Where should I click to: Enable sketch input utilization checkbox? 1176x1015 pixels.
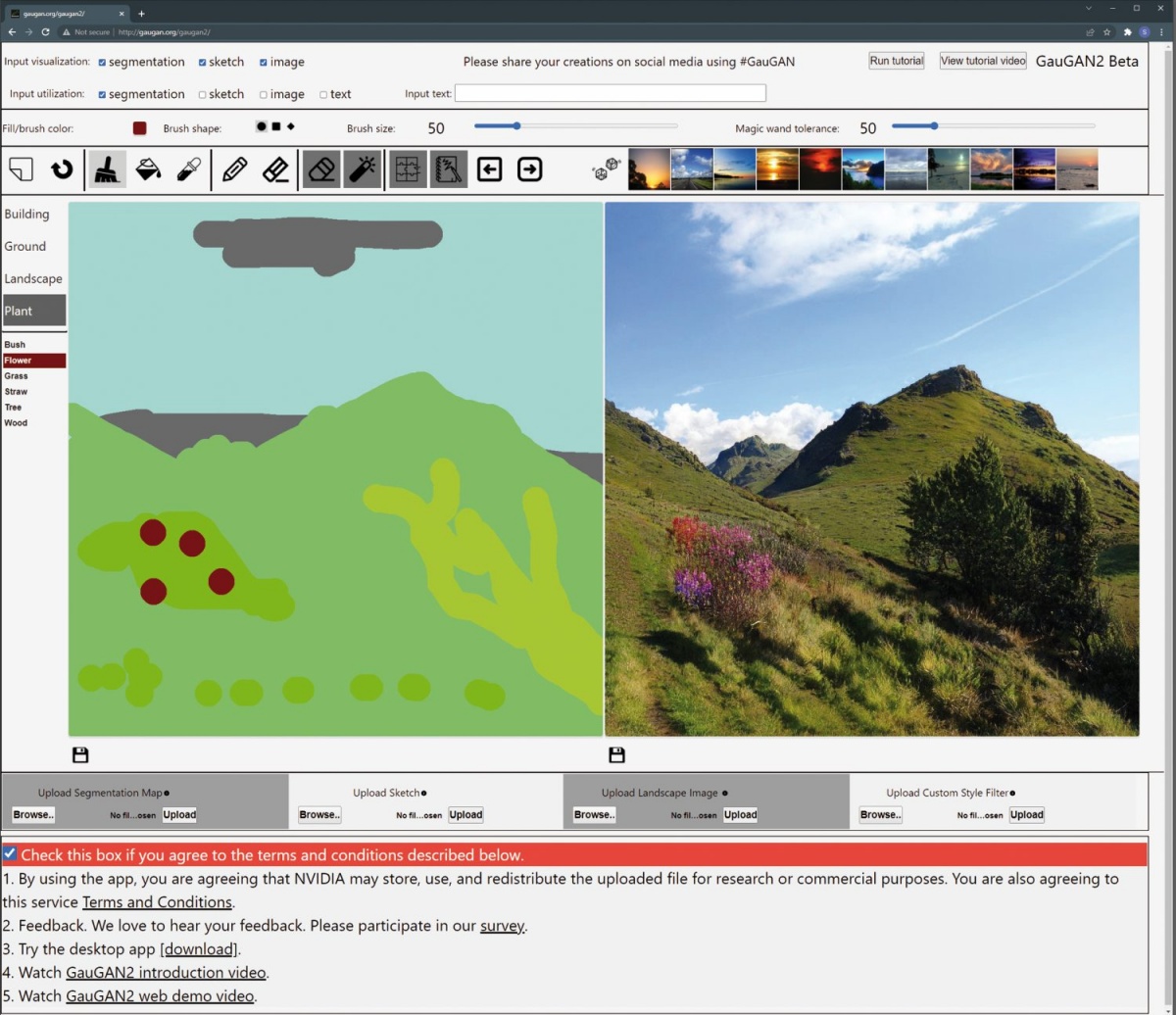(203, 95)
